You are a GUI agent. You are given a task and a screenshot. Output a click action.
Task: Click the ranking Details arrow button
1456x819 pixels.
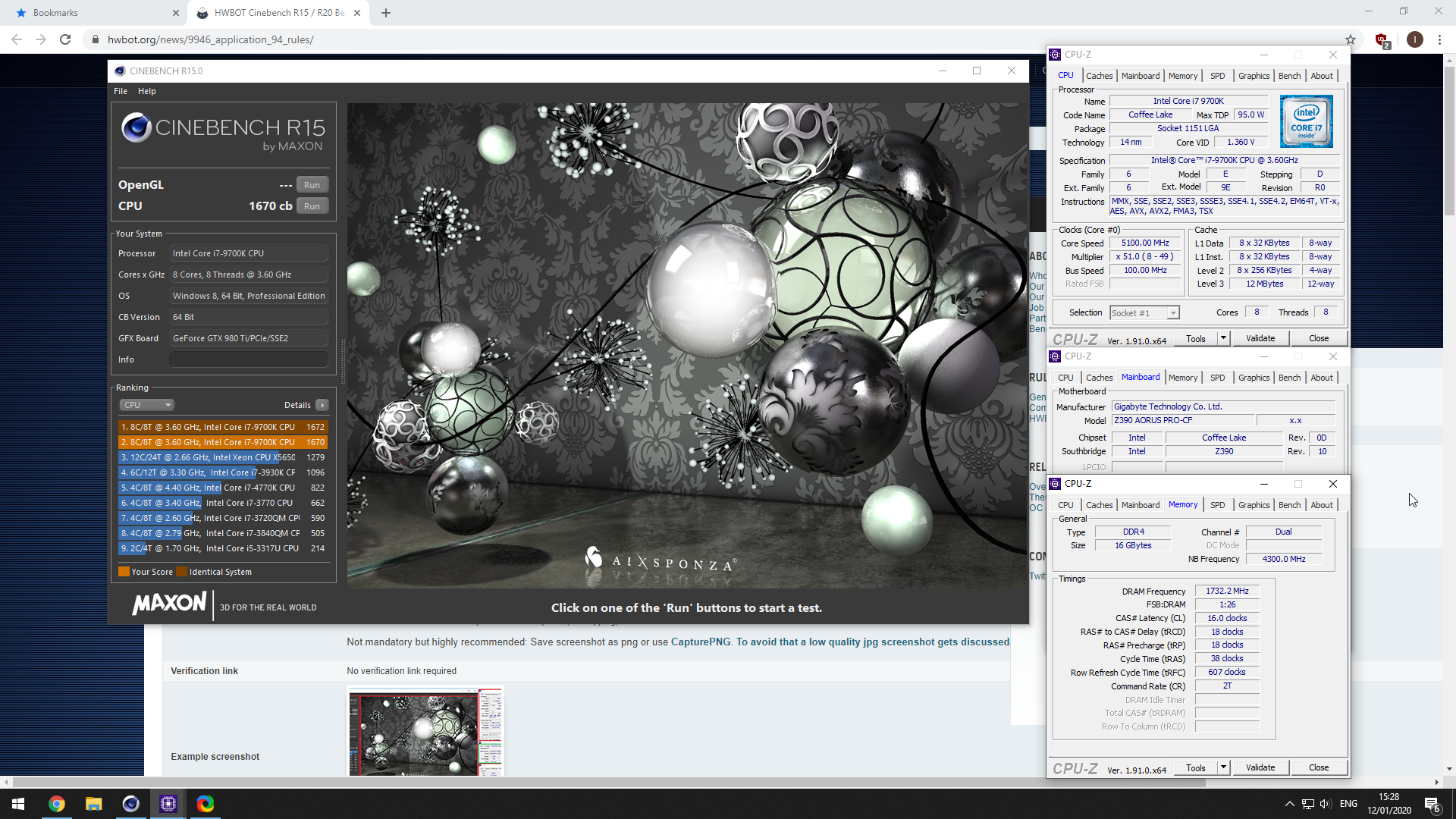322,405
